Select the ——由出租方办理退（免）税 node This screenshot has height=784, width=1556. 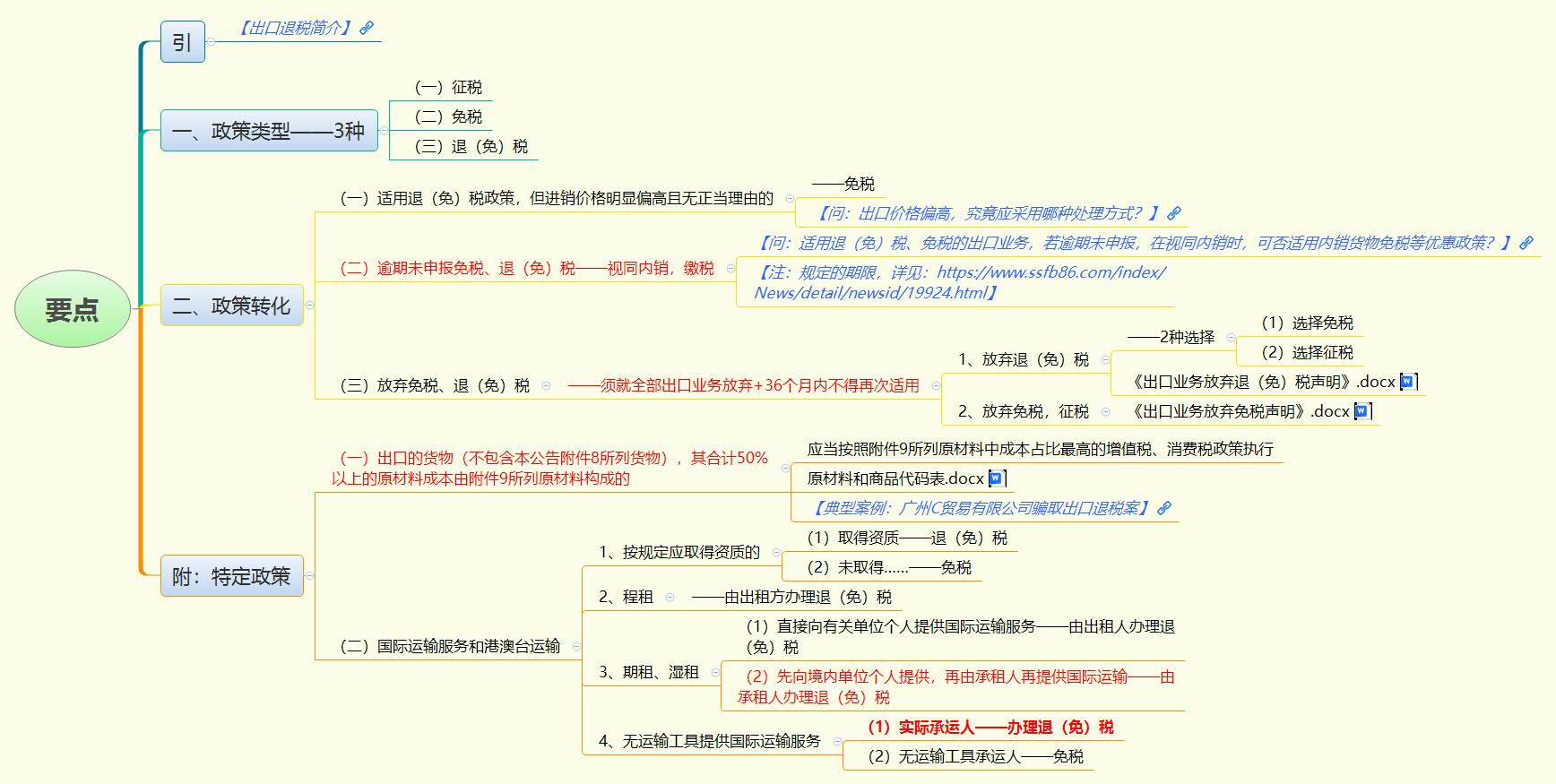(x=791, y=597)
